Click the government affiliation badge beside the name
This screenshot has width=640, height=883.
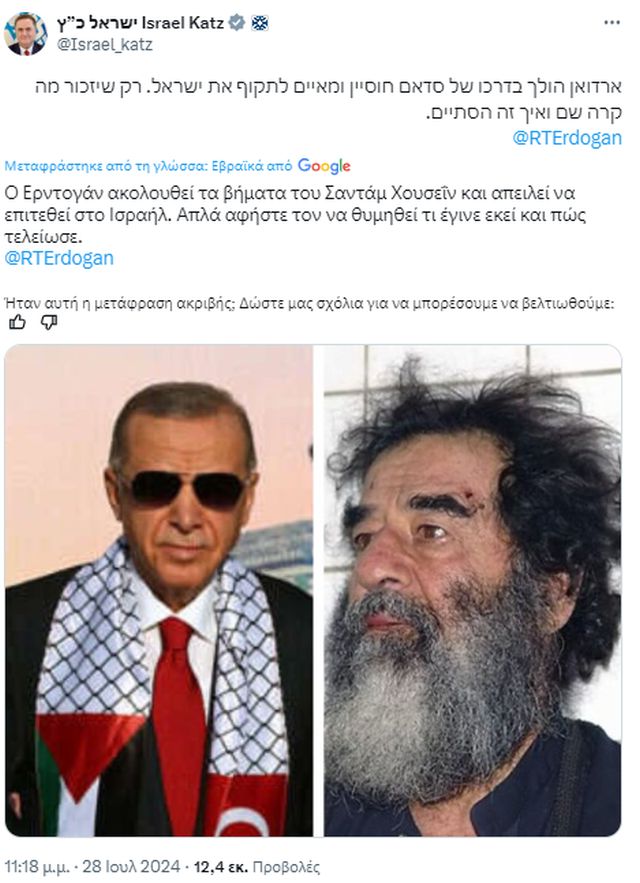coord(260,23)
